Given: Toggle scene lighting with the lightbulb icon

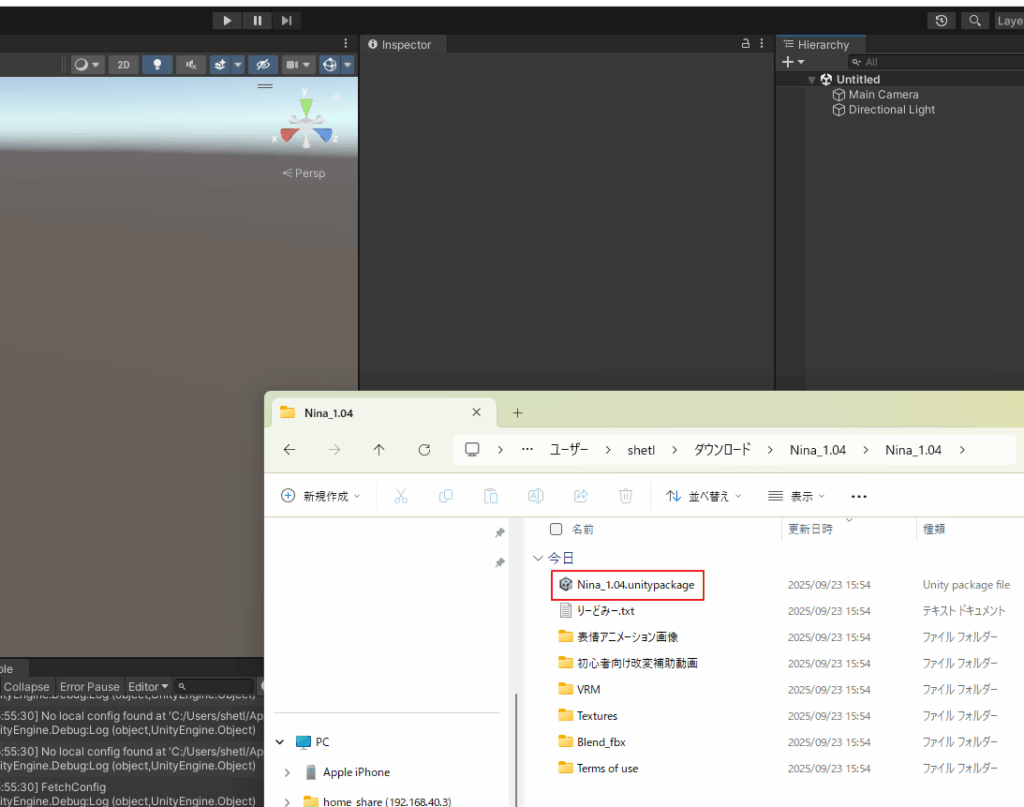Looking at the screenshot, I should tap(156, 64).
